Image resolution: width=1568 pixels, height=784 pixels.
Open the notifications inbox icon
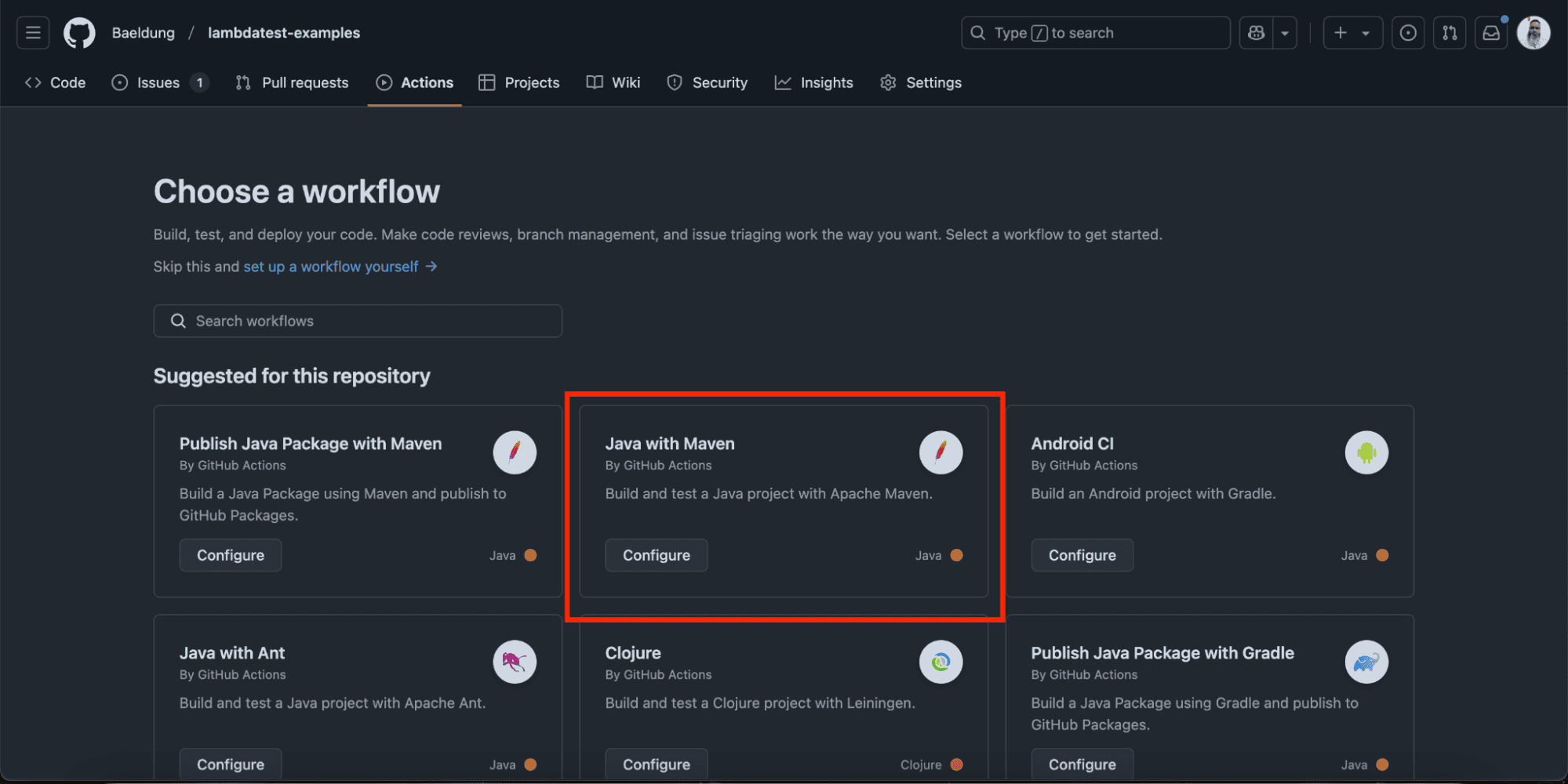[1491, 33]
